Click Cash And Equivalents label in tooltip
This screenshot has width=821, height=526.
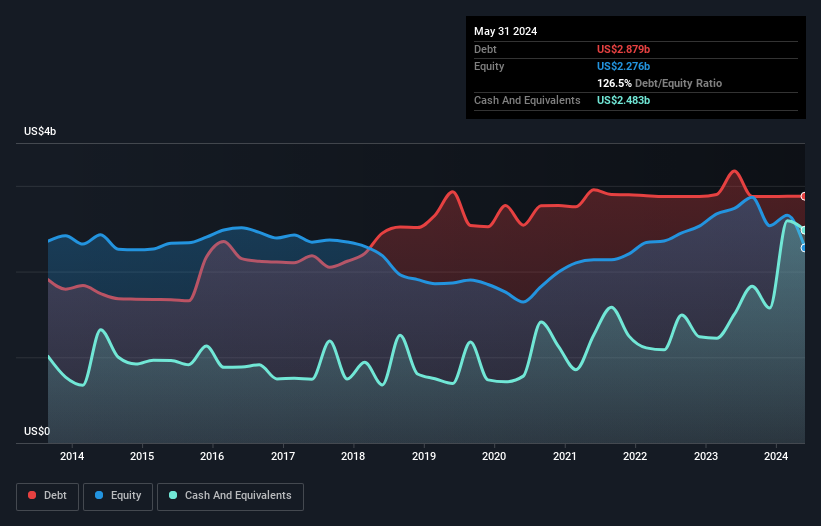point(527,100)
